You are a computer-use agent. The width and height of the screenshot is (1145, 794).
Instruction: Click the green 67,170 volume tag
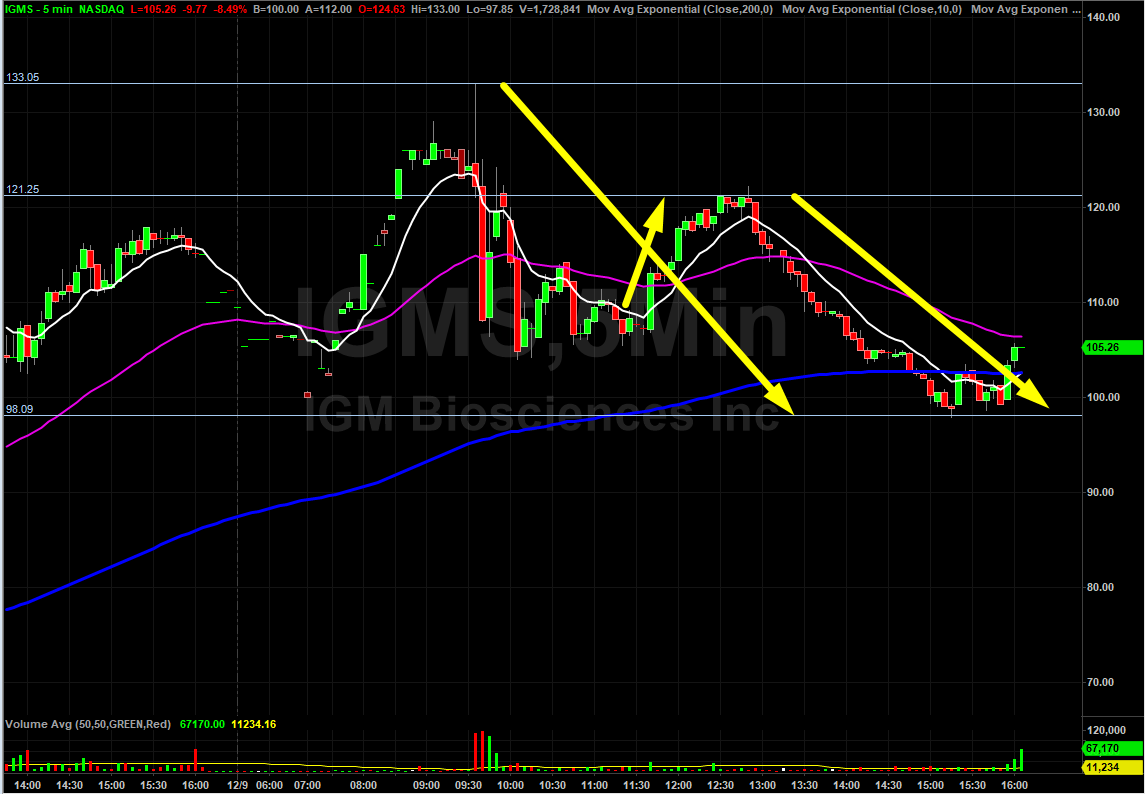tap(1108, 748)
